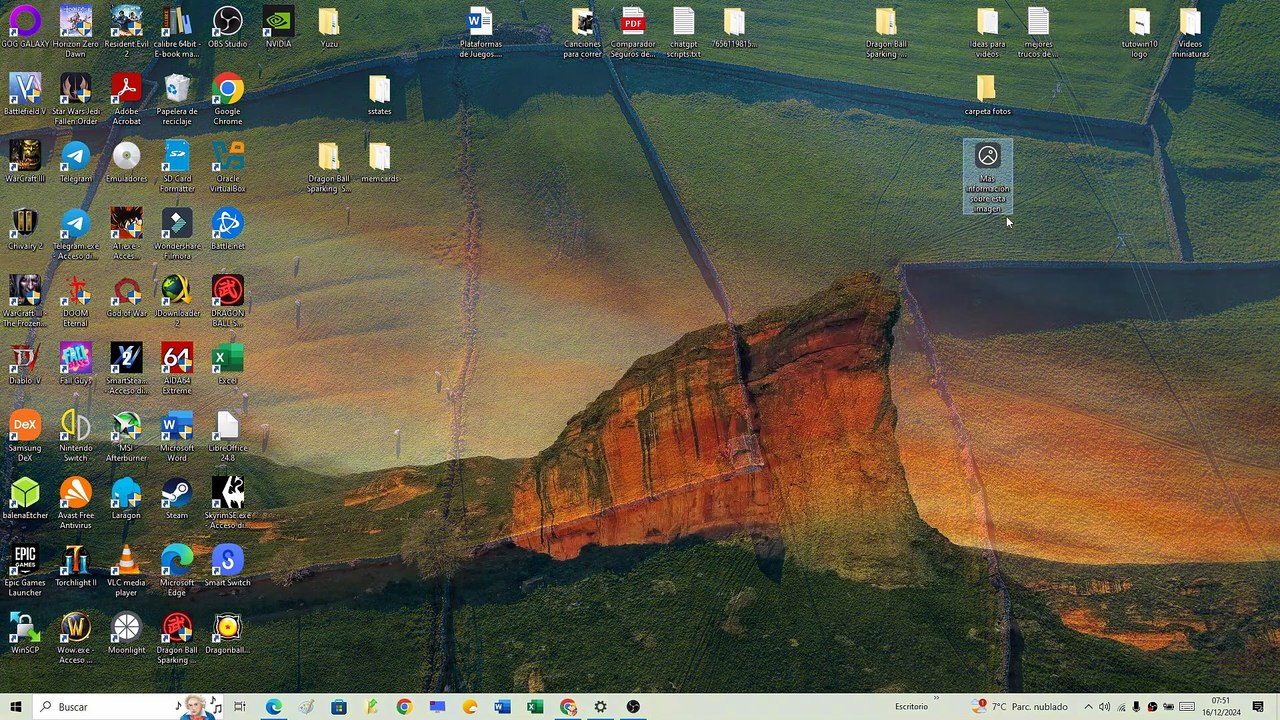Open Microsoft Store from the taskbar
The height and width of the screenshot is (720, 1280).
pyautogui.click(x=339, y=707)
